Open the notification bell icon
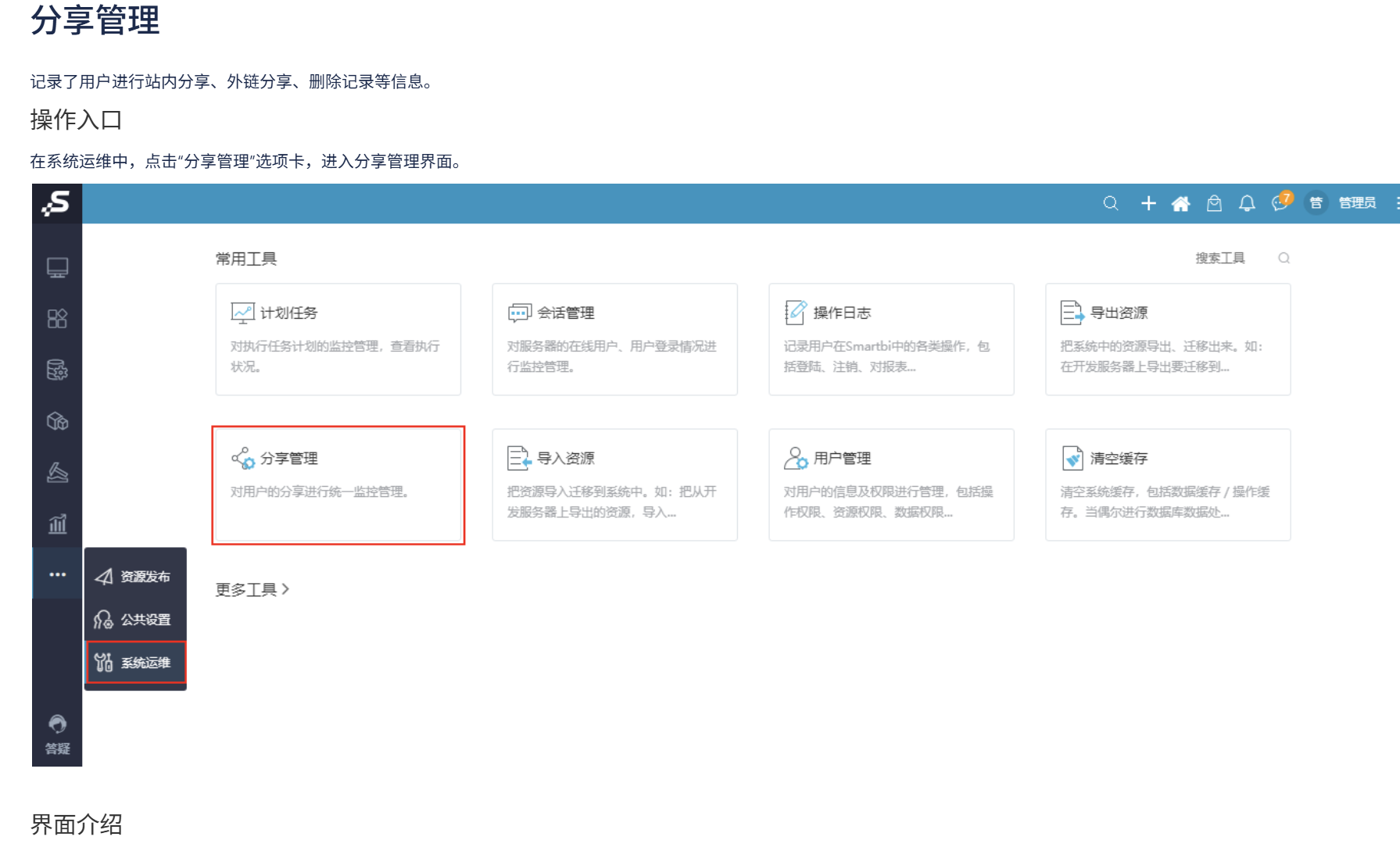 1247,203
